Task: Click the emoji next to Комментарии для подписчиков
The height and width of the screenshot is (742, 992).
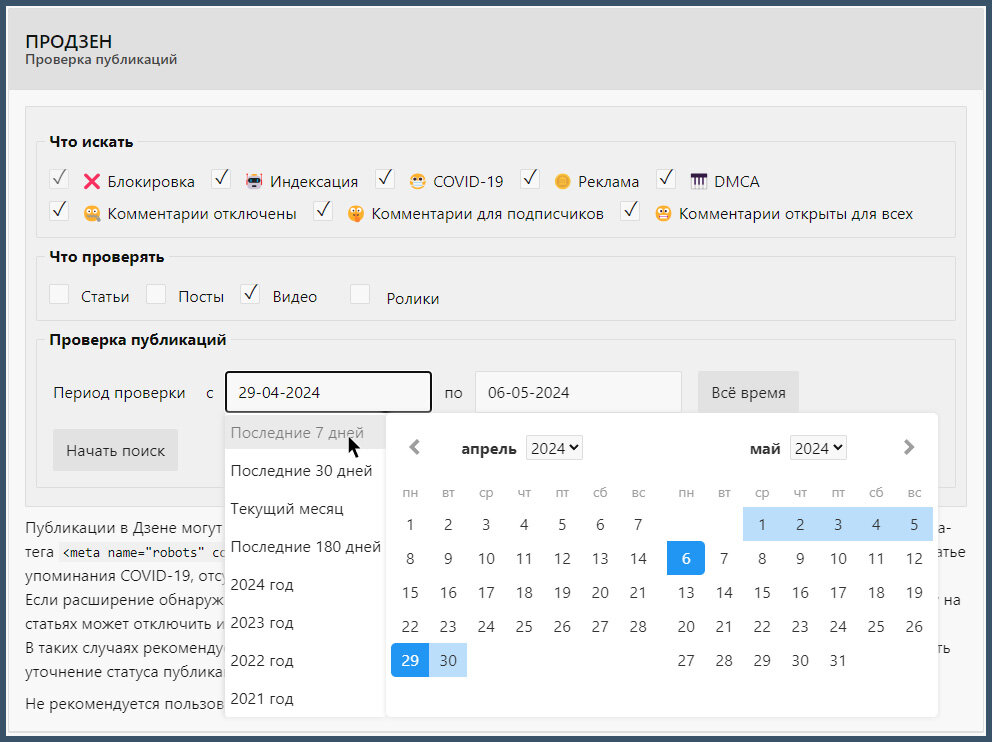Action: coord(356,214)
